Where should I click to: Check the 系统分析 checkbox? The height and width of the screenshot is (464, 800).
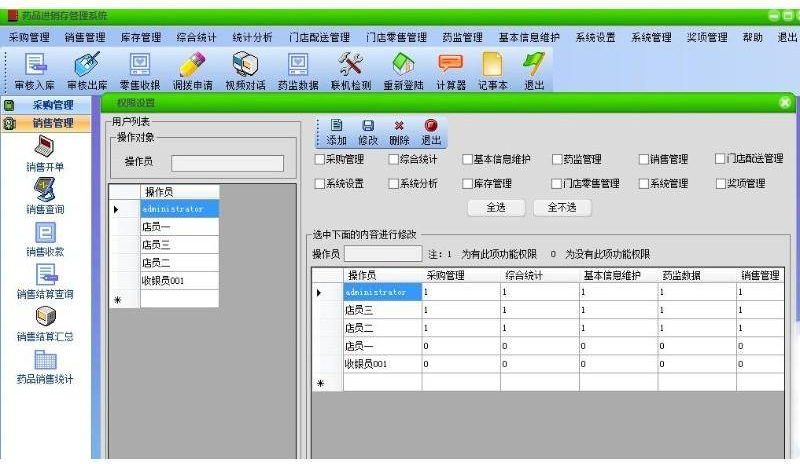[393, 183]
